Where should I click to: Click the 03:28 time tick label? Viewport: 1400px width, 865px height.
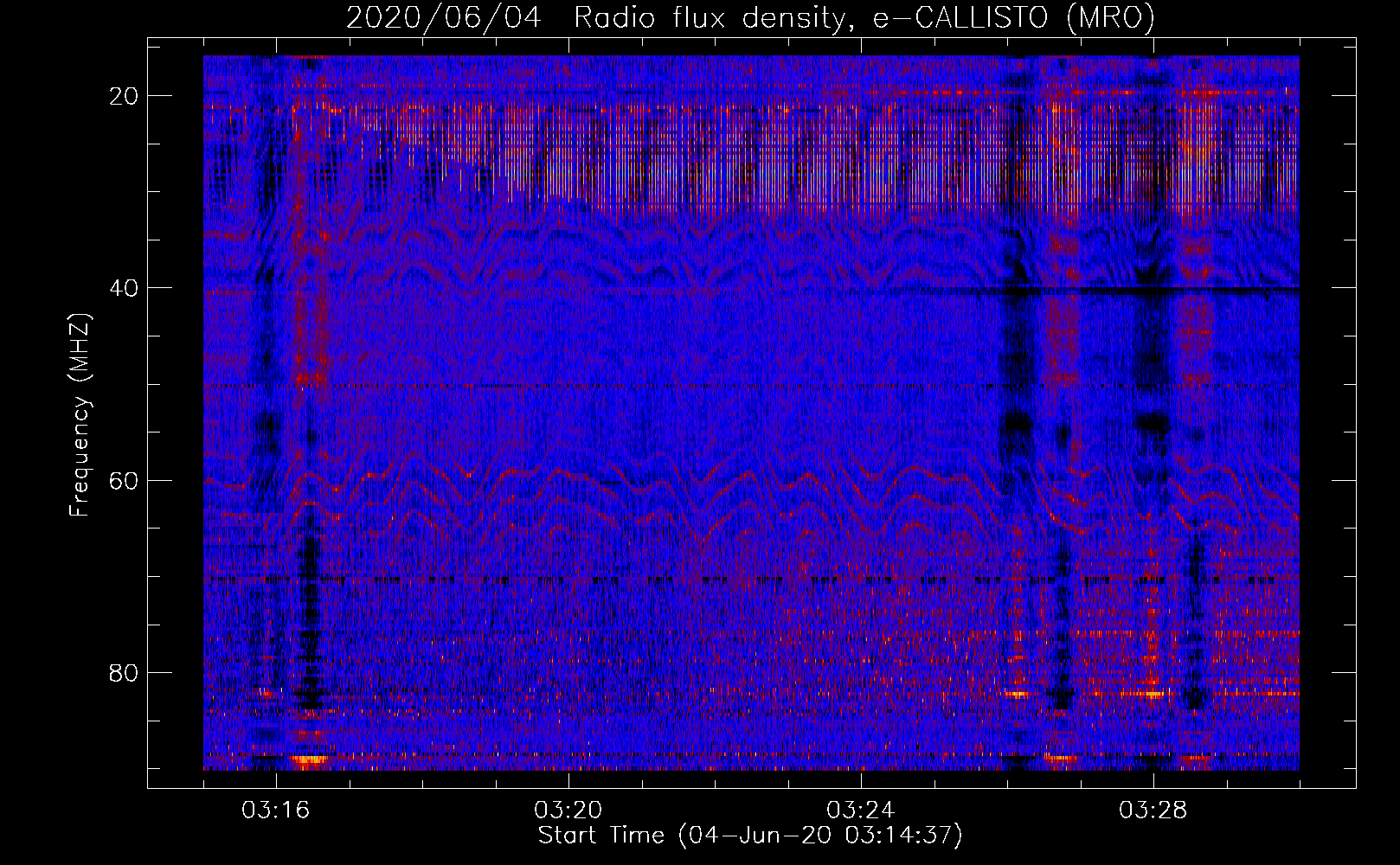point(1153,811)
